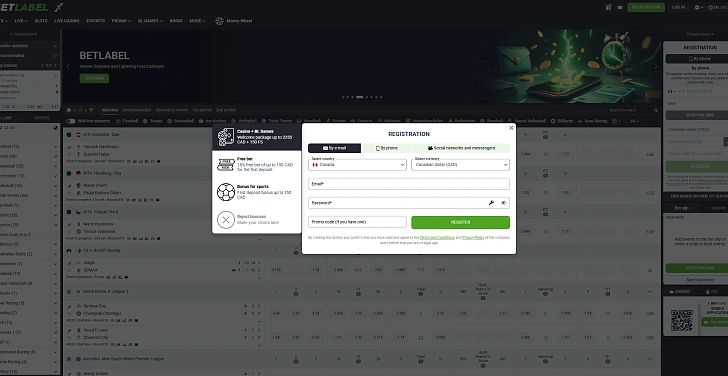Click the green REGISTER button in dialog
The image size is (728, 376).
click(461, 222)
